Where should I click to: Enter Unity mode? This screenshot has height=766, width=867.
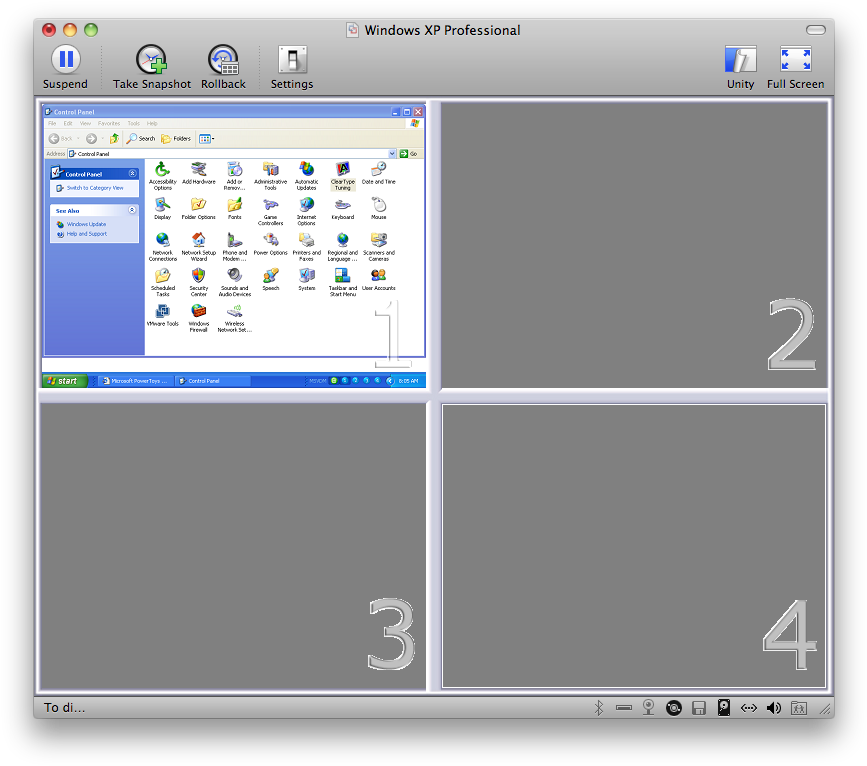point(740,58)
